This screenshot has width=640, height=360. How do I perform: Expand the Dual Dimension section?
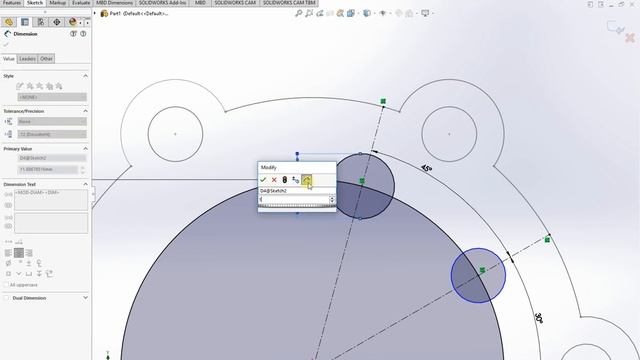point(85,298)
